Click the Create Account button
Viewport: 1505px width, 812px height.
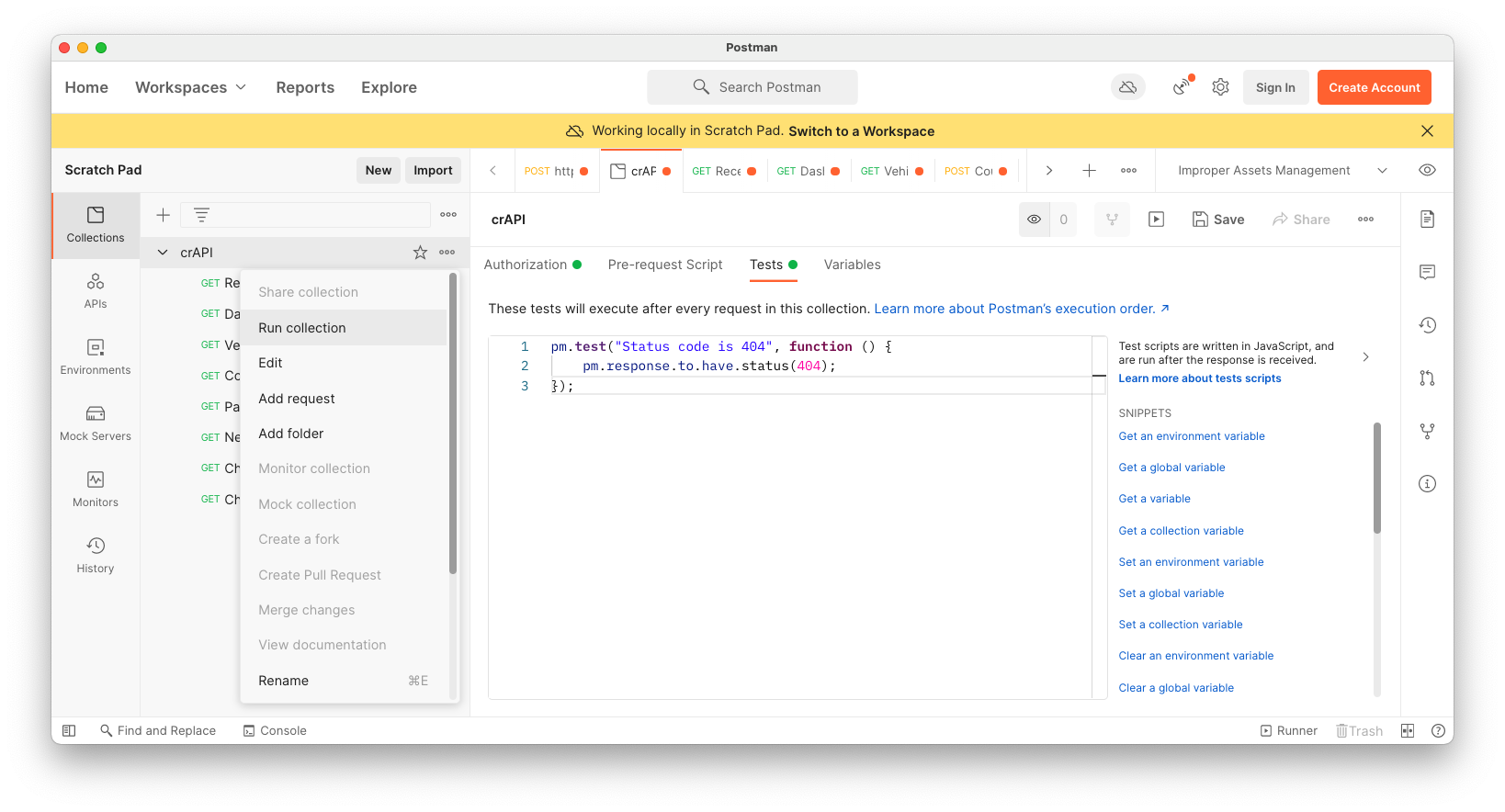[x=1374, y=87]
